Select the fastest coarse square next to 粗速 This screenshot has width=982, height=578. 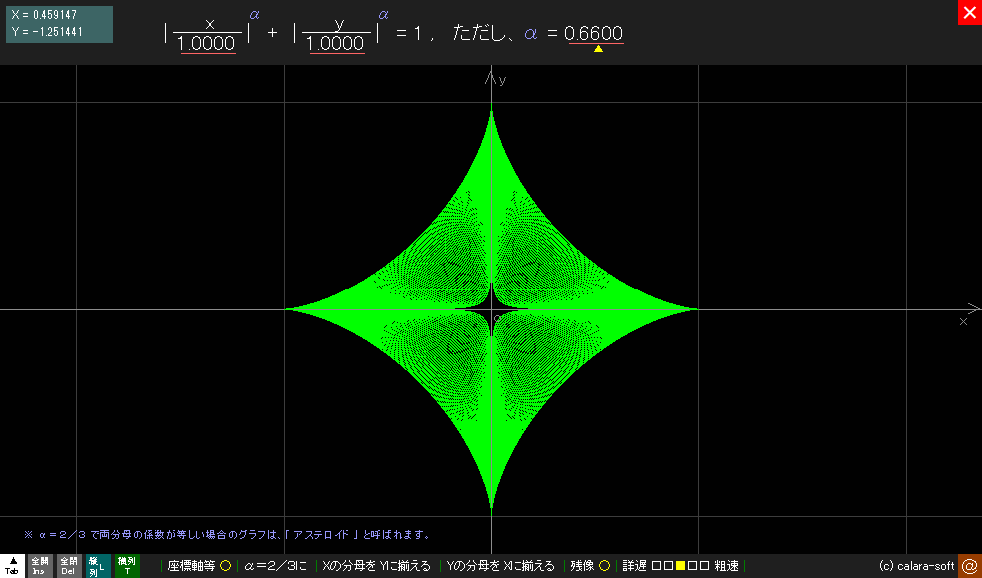point(704,566)
